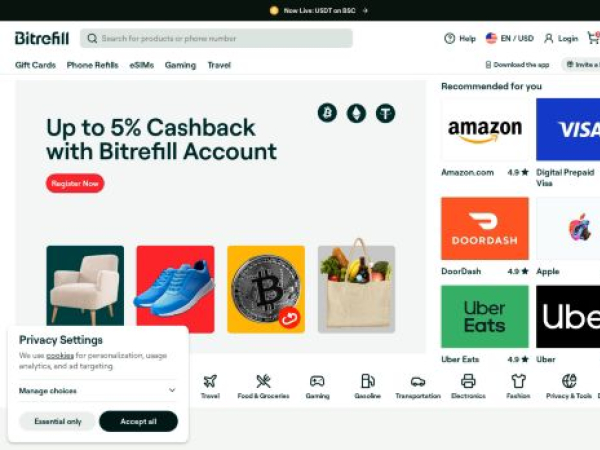The width and height of the screenshot is (600, 450).
Task: Click the red Register Now button
Action: click(x=75, y=183)
